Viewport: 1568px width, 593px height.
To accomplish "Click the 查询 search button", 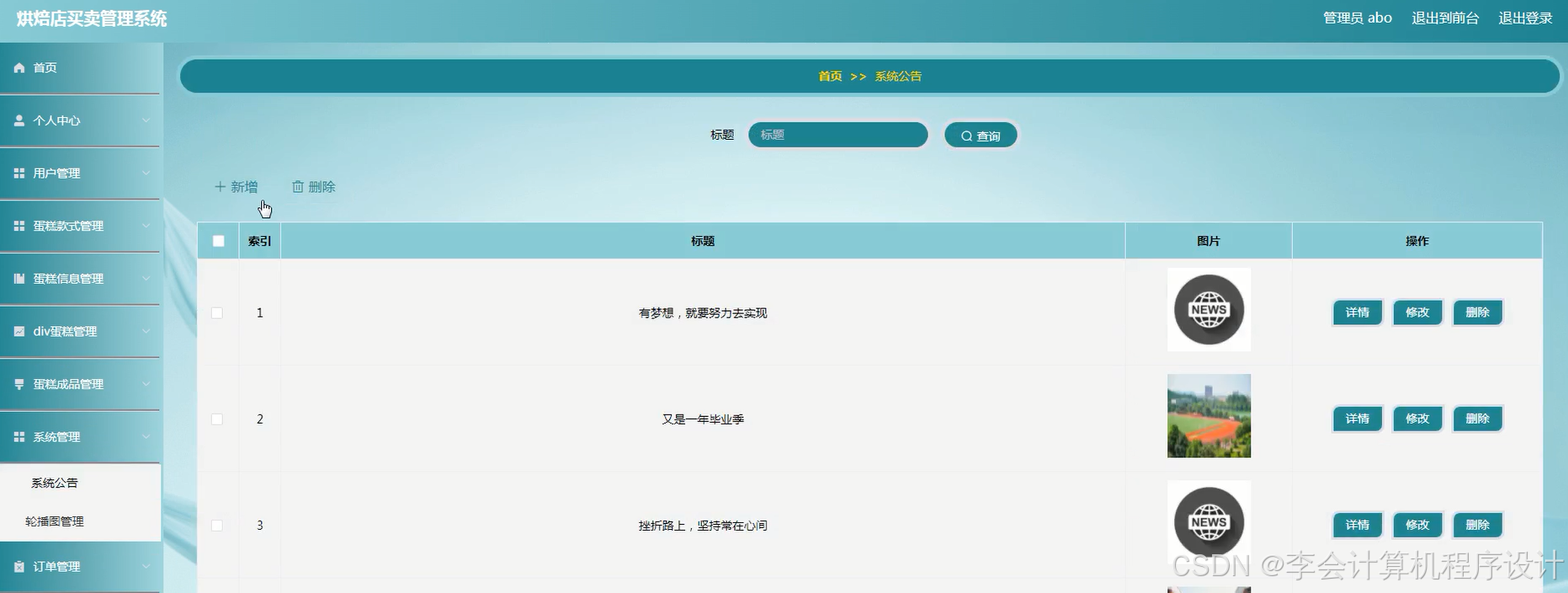I will pyautogui.click(x=981, y=136).
